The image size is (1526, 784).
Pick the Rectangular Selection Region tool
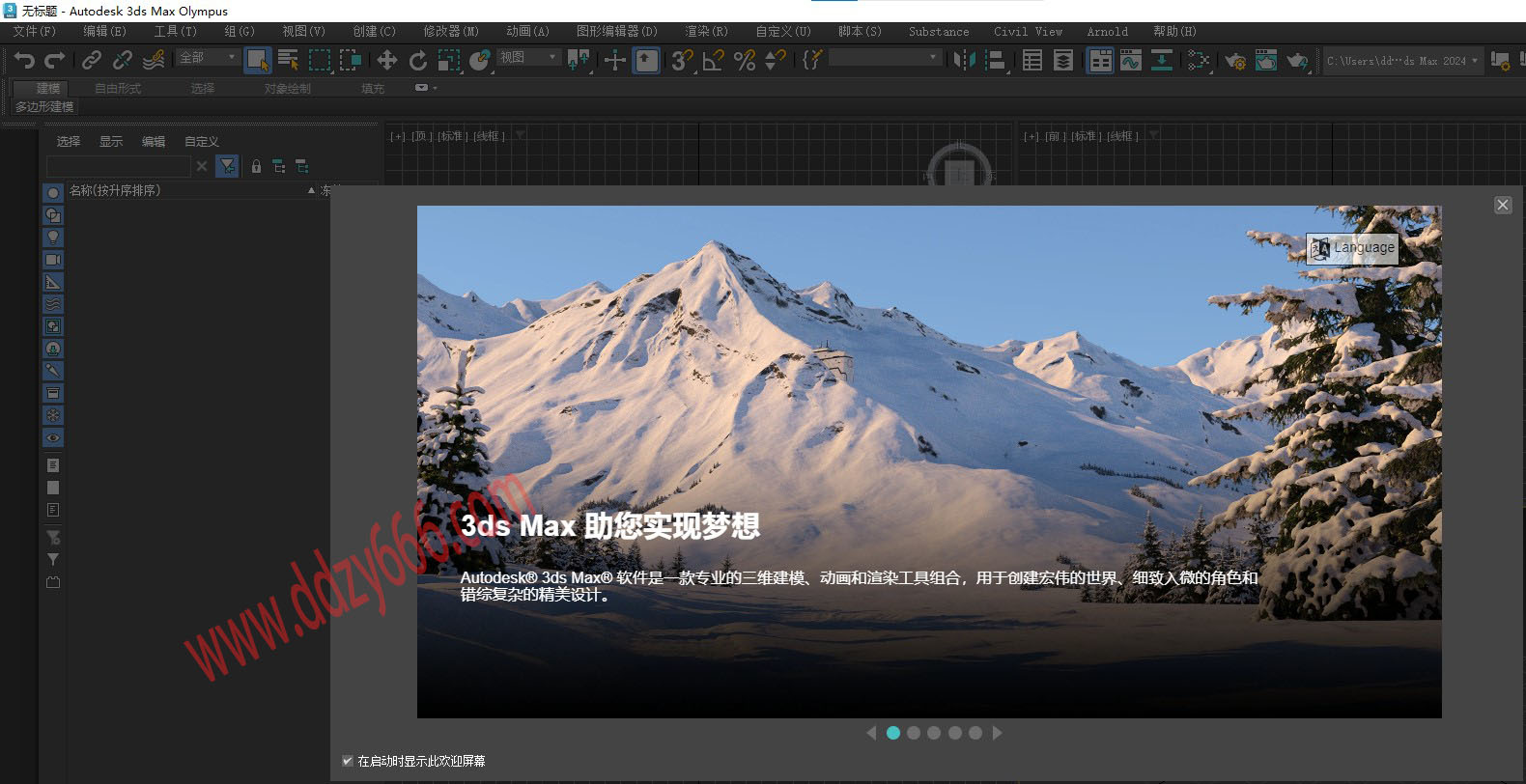point(319,60)
